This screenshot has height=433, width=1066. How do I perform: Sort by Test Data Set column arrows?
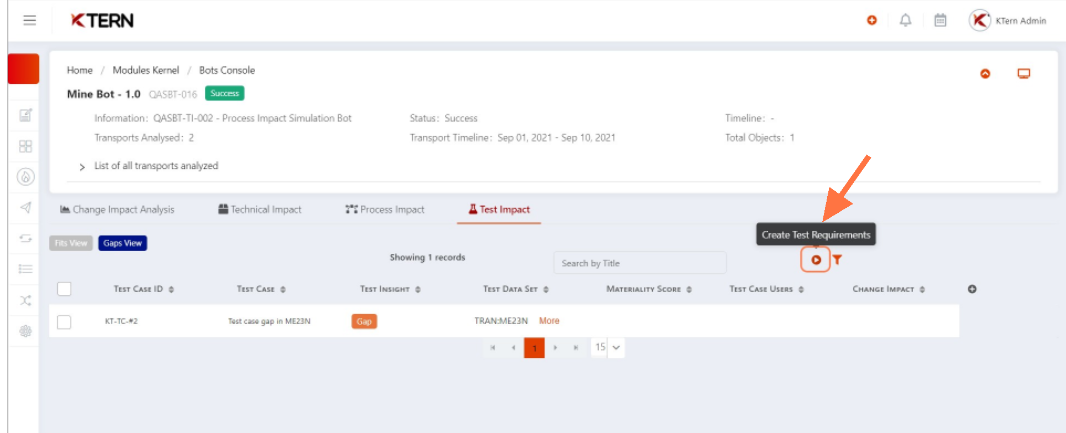546,290
